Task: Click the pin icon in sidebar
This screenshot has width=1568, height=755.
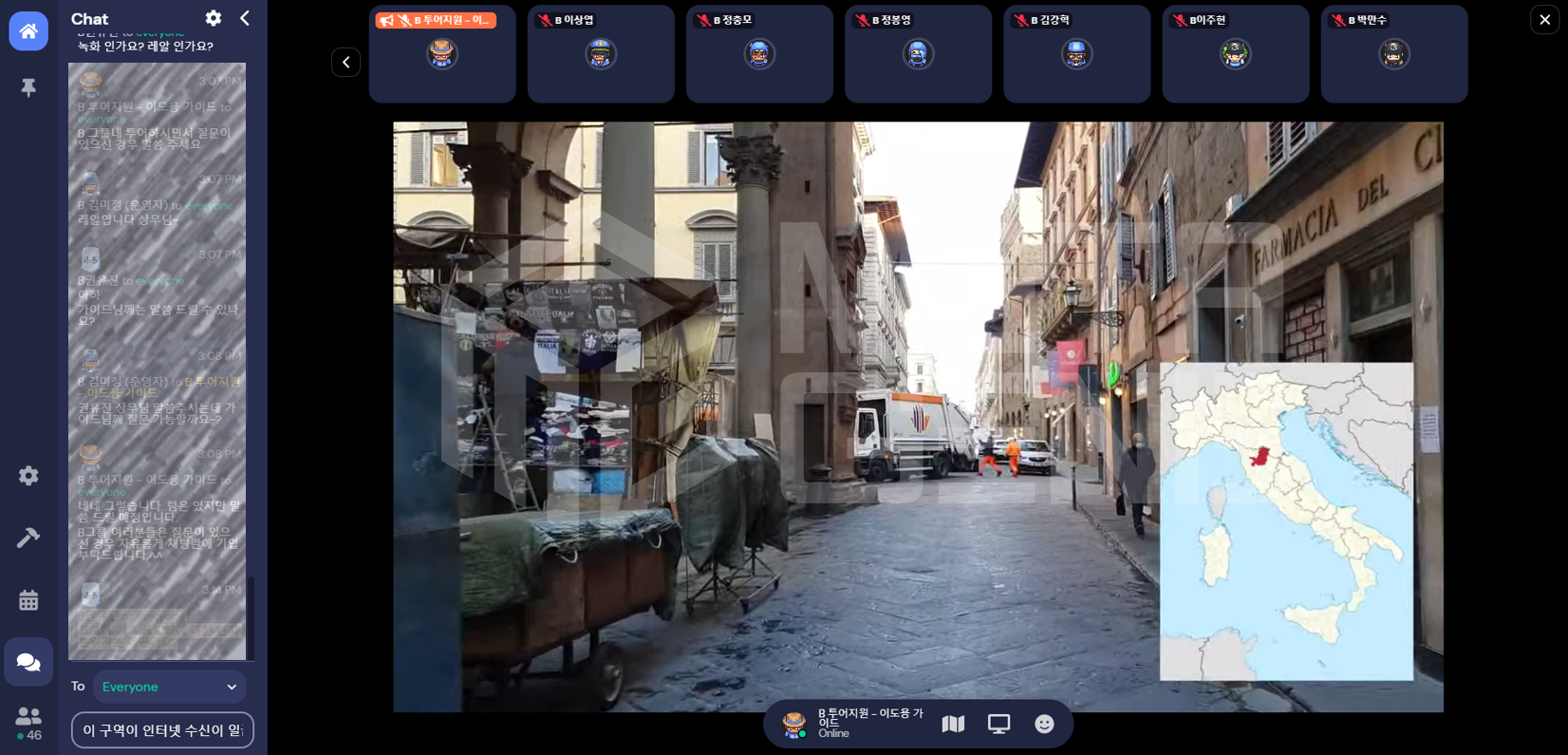Action: click(28, 87)
